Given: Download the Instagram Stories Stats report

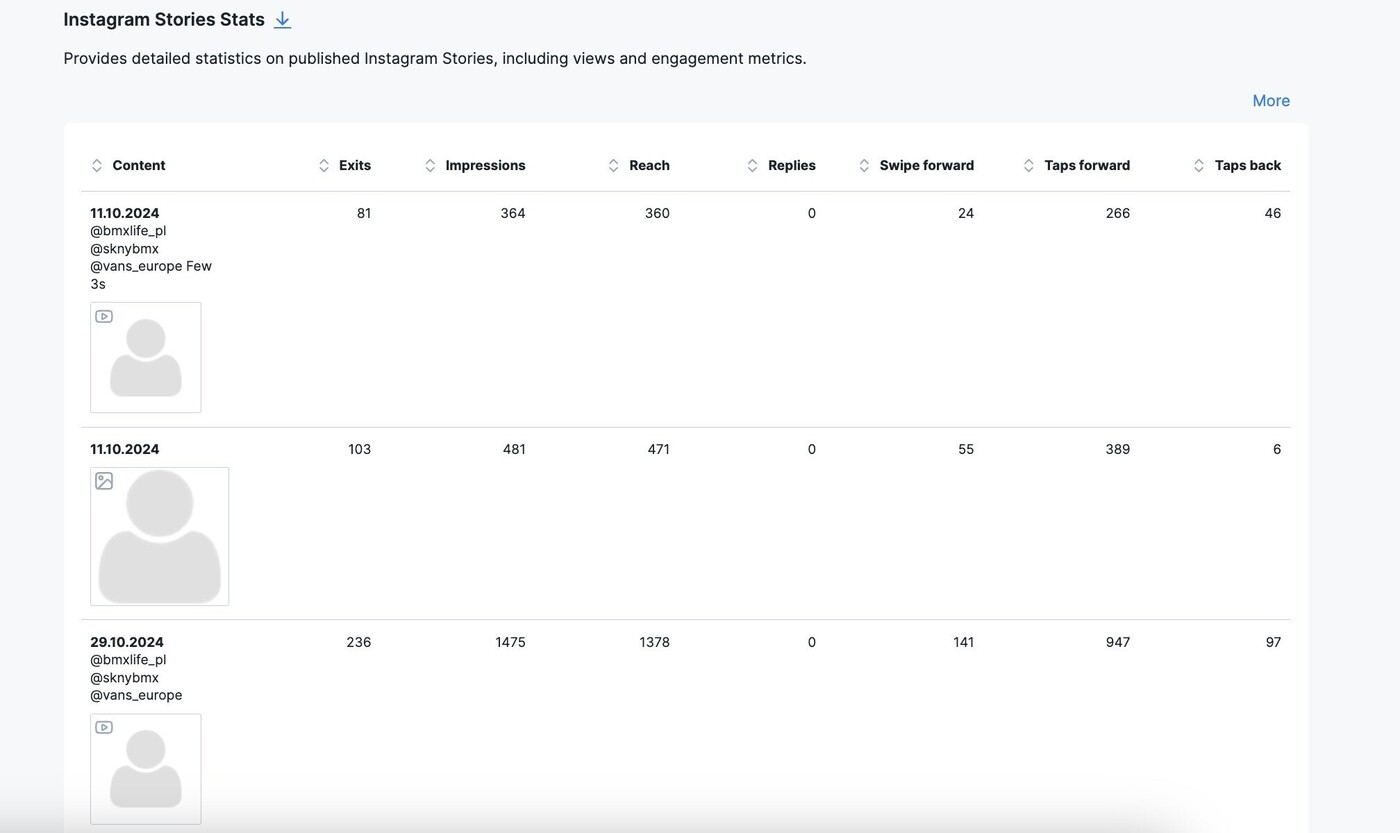Looking at the screenshot, I should (282, 20).
